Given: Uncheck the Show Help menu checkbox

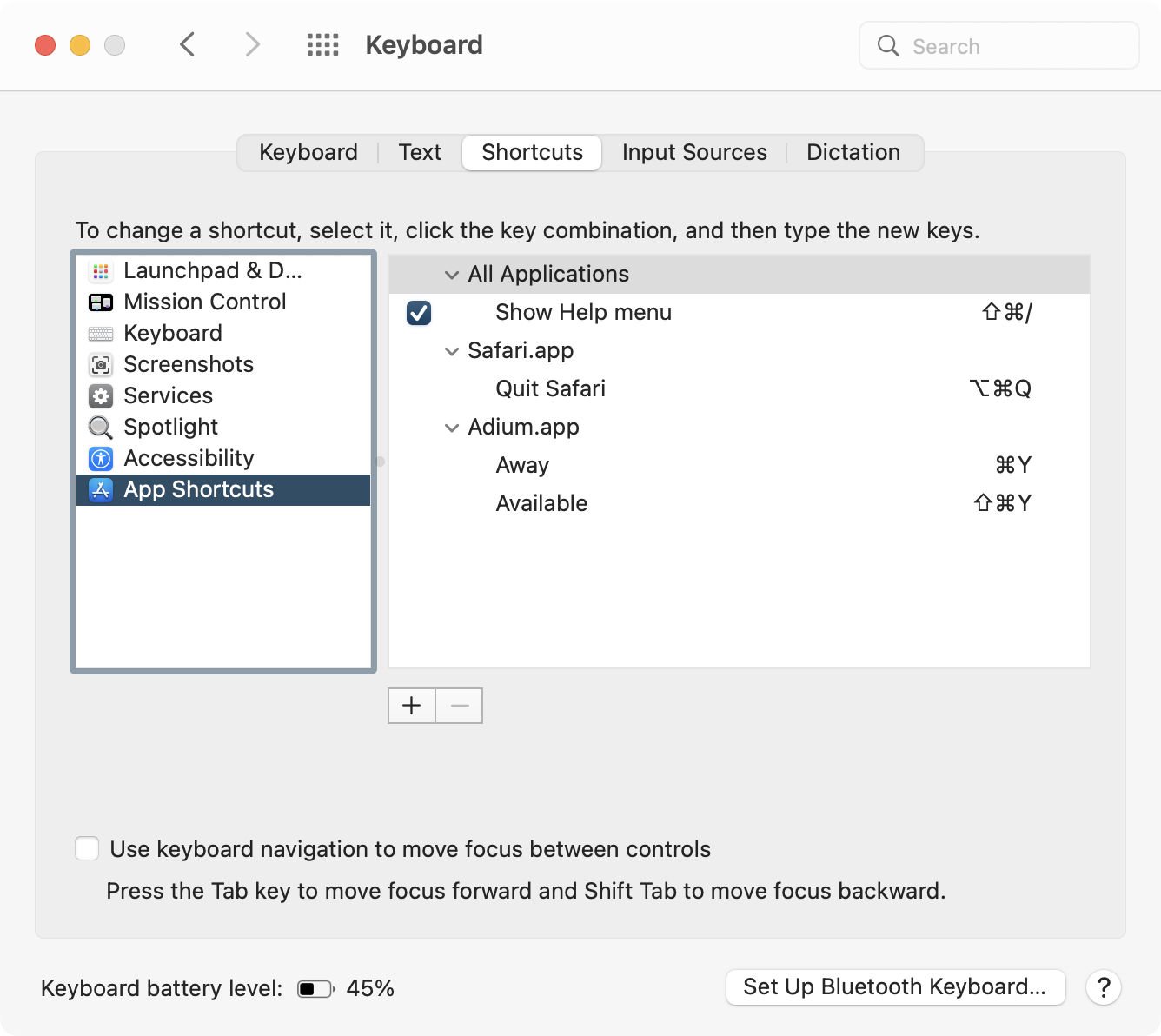Looking at the screenshot, I should click(419, 313).
